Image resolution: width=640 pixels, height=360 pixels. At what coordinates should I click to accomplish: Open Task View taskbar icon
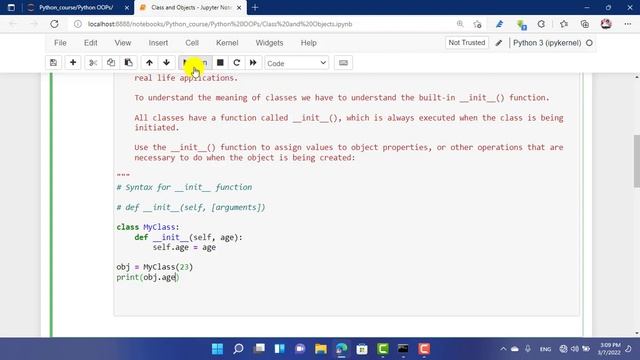[259, 349]
